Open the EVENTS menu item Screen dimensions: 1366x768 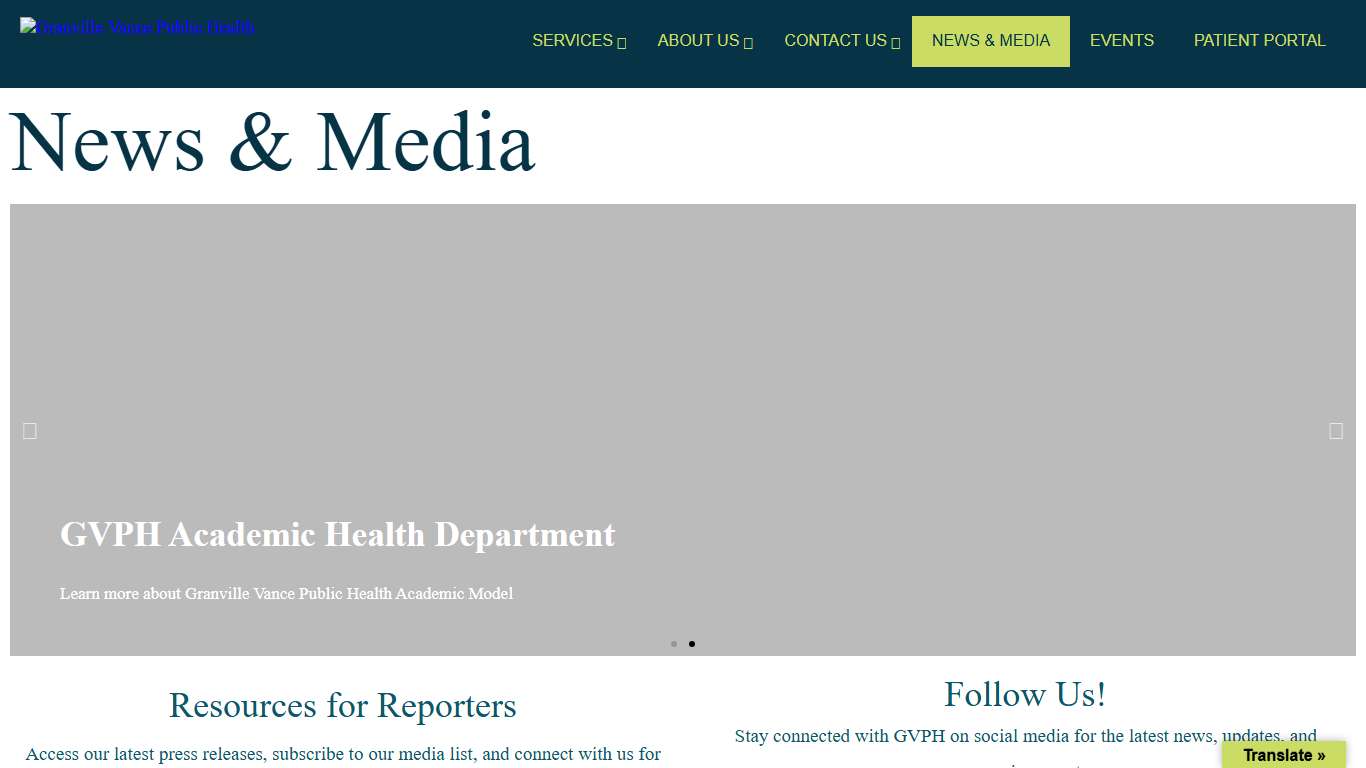tap(1122, 41)
